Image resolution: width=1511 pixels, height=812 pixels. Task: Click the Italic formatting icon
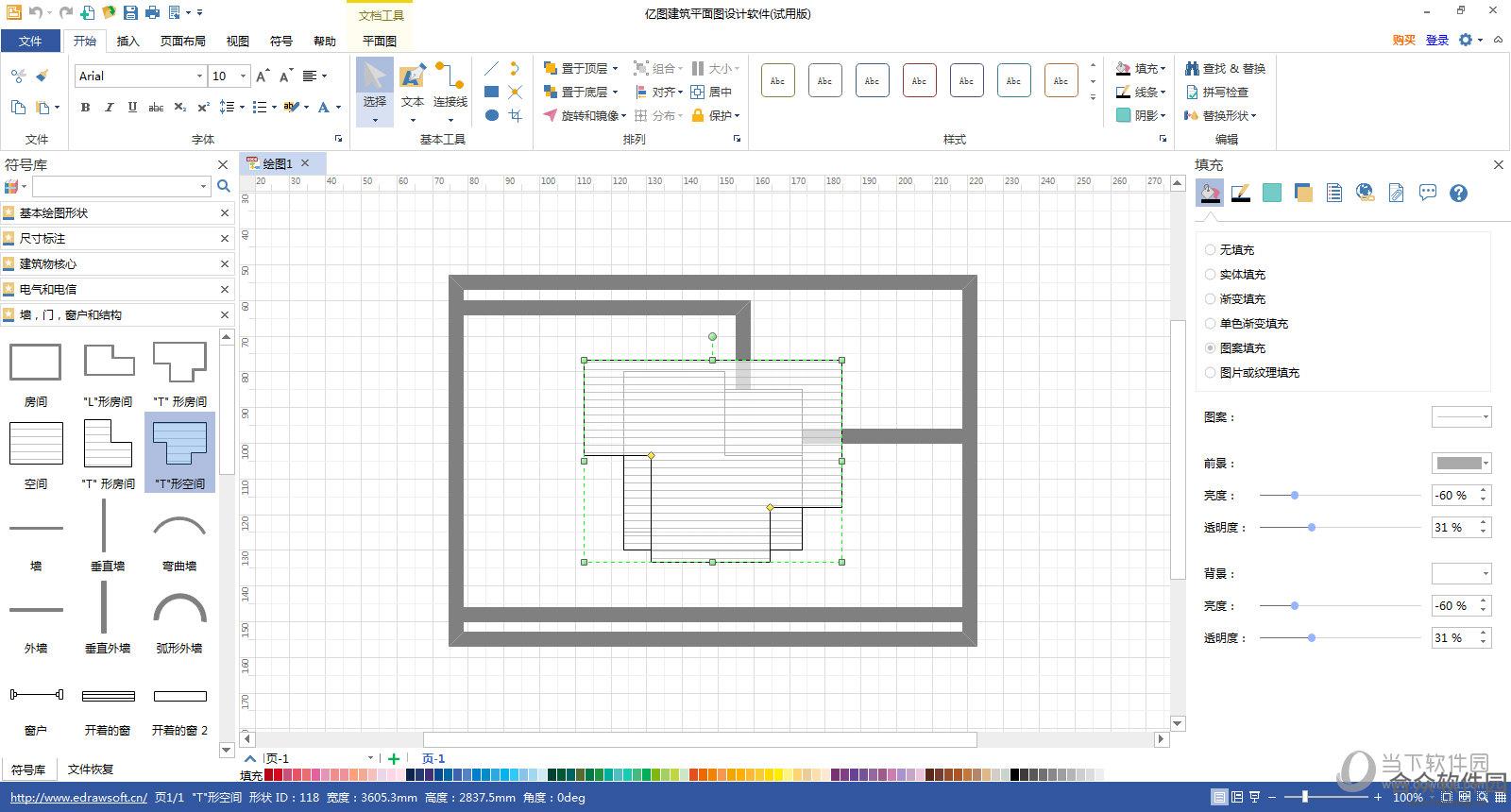[x=109, y=108]
